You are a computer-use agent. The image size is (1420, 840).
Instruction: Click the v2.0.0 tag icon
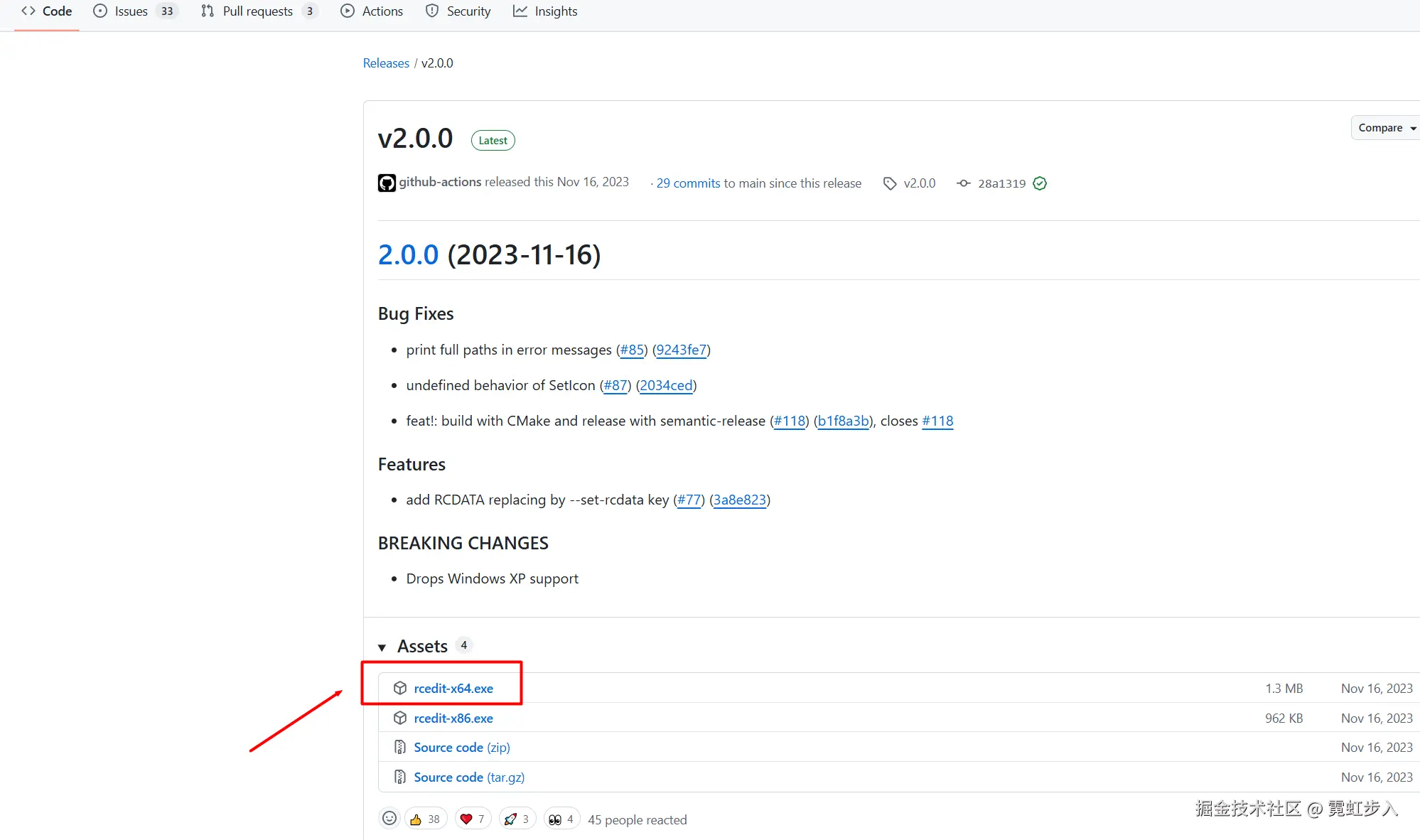(890, 183)
